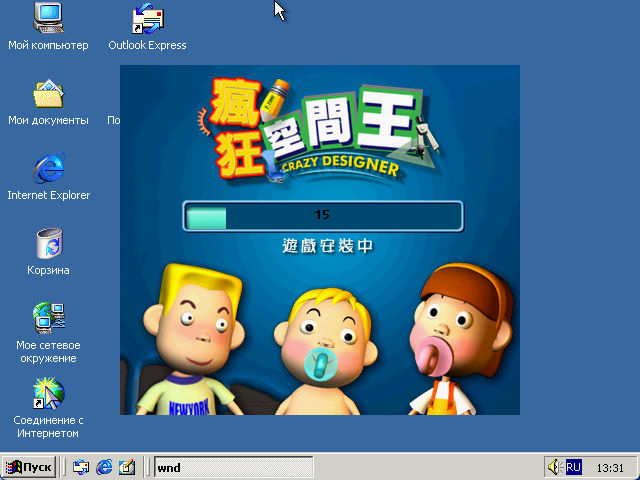This screenshot has height=480, width=640.
Task: Click the baby with blue pacifier
Action: [324, 352]
